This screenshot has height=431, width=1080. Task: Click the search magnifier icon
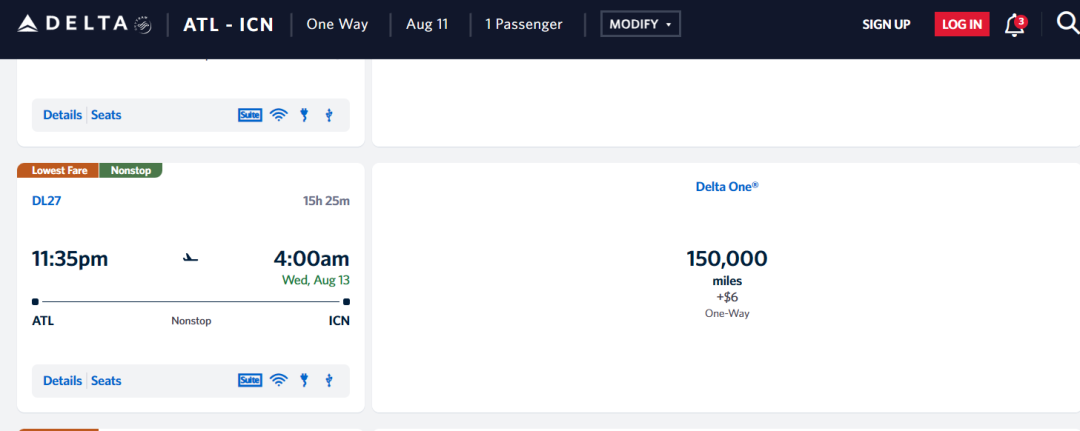click(1068, 24)
